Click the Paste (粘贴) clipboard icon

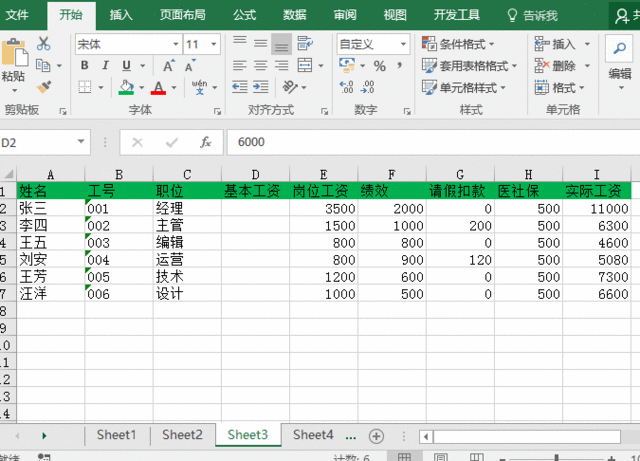13,58
